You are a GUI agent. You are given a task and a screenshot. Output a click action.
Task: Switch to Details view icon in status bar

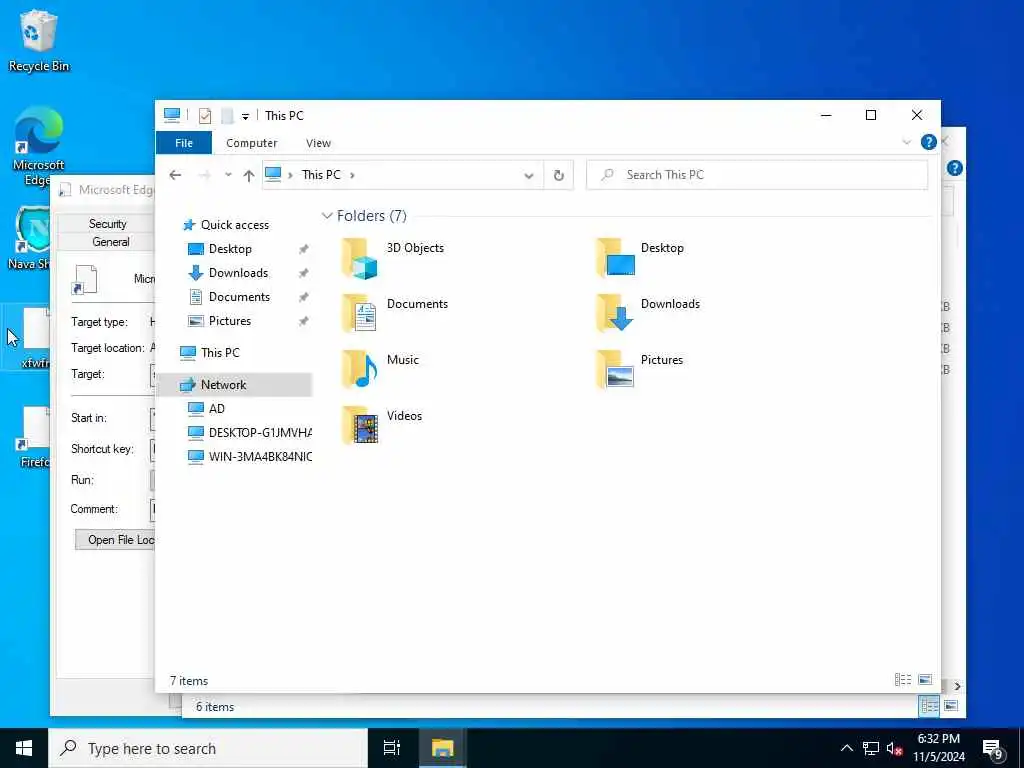[x=903, y=680]
